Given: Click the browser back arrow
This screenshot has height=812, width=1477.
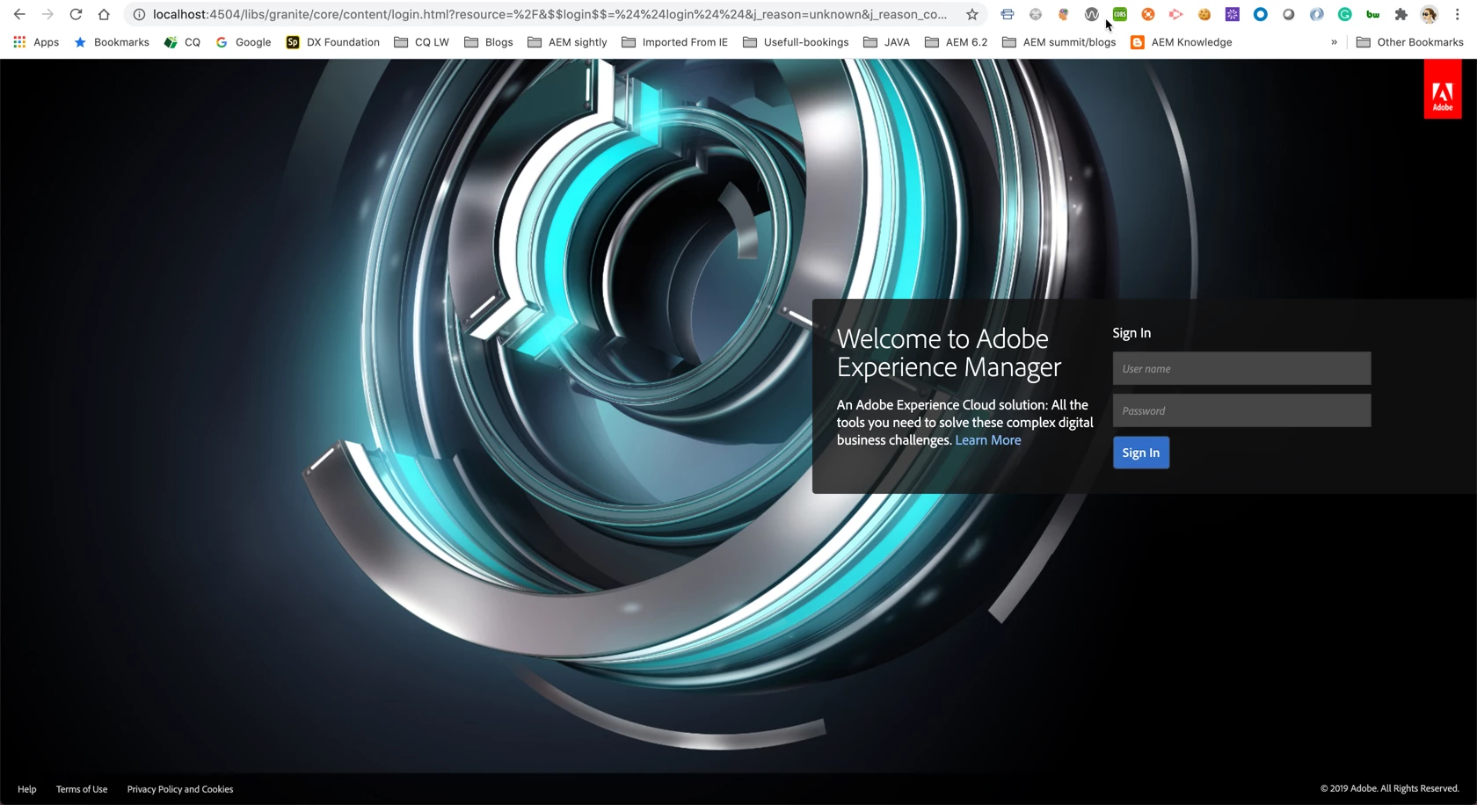Looking at the screenshot, I should (19, 14).
